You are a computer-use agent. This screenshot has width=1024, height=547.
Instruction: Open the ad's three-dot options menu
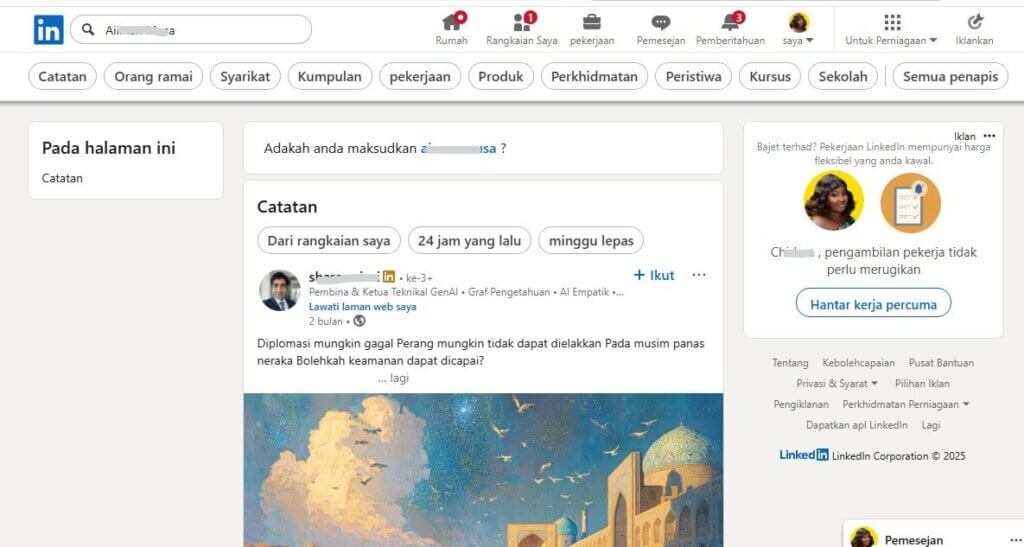click(x=989, y=136)
